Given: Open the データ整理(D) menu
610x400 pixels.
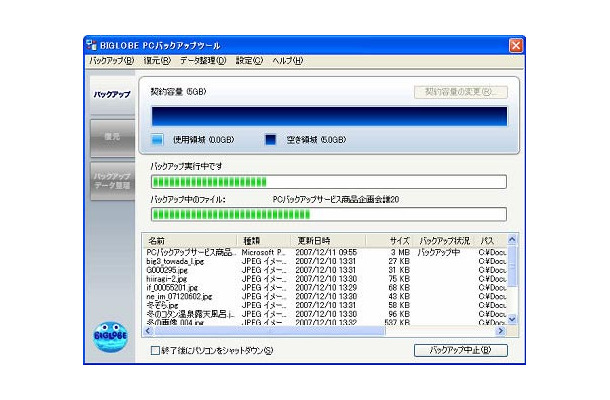Looking at the screenshot, I should pyautogui.click(x=203, y=61).
